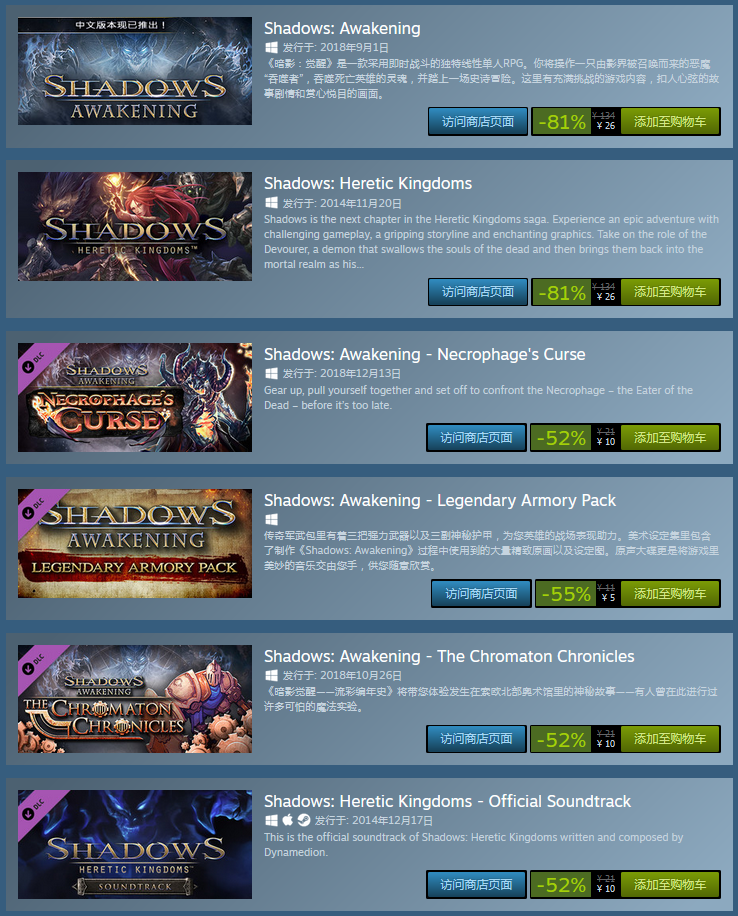Add Shadows: Awakening to cart

tap(670, 122)
